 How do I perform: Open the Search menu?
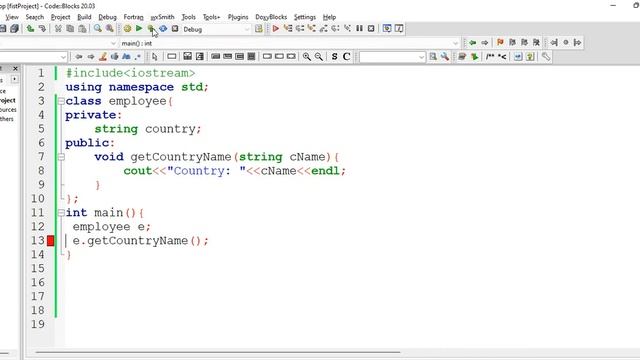[x=35, y=17]
